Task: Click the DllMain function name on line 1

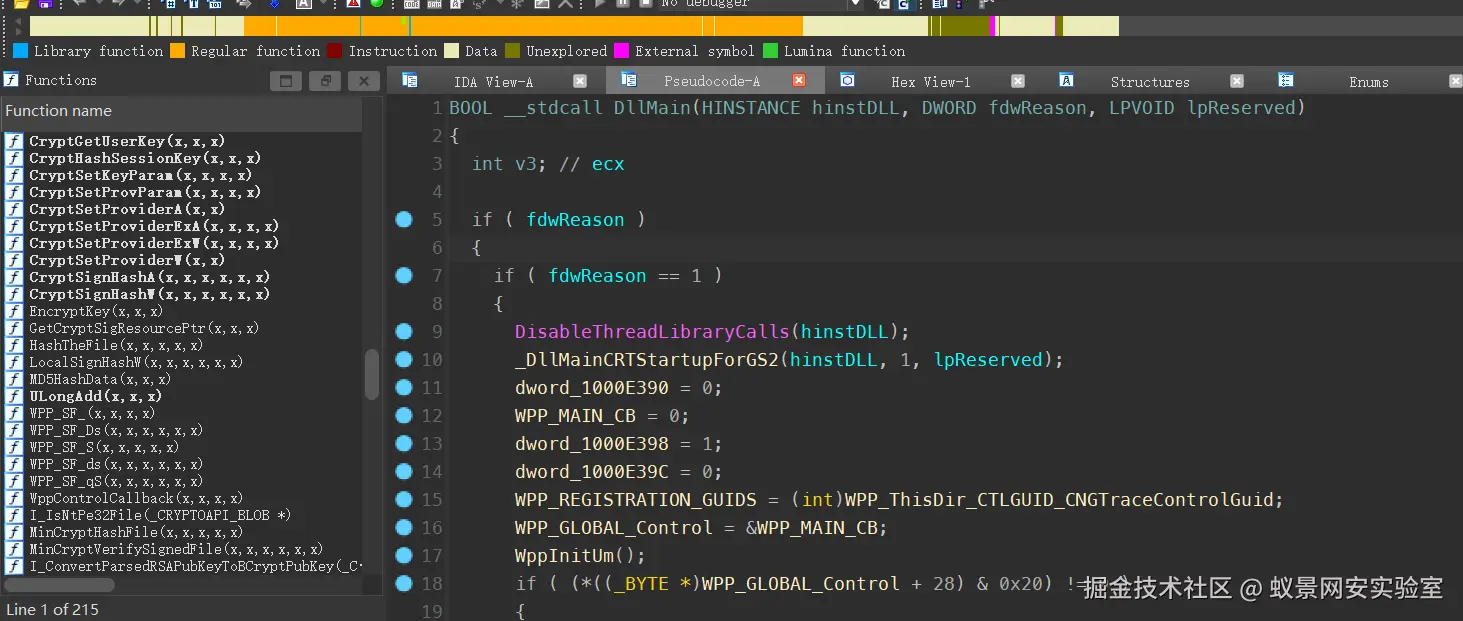Action: 652,108
